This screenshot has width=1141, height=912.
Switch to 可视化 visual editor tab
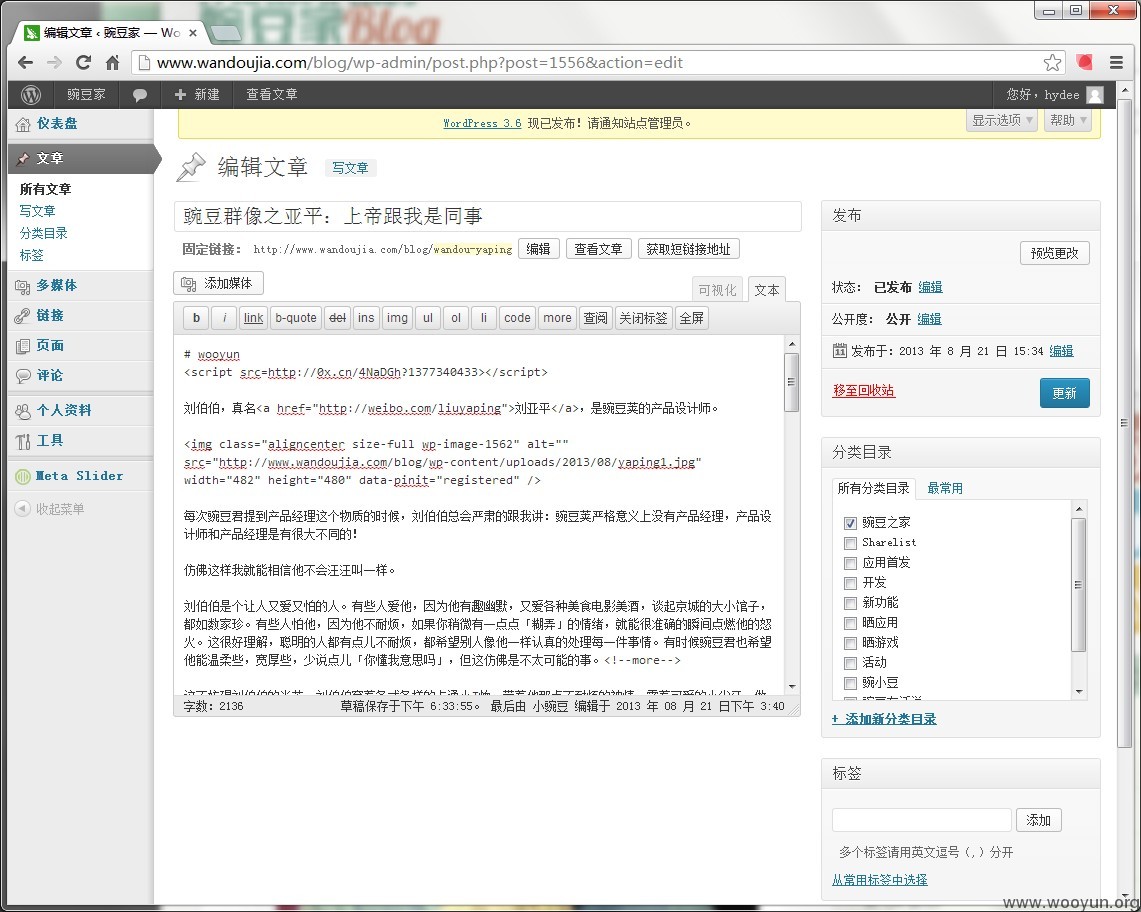[717, 290]
